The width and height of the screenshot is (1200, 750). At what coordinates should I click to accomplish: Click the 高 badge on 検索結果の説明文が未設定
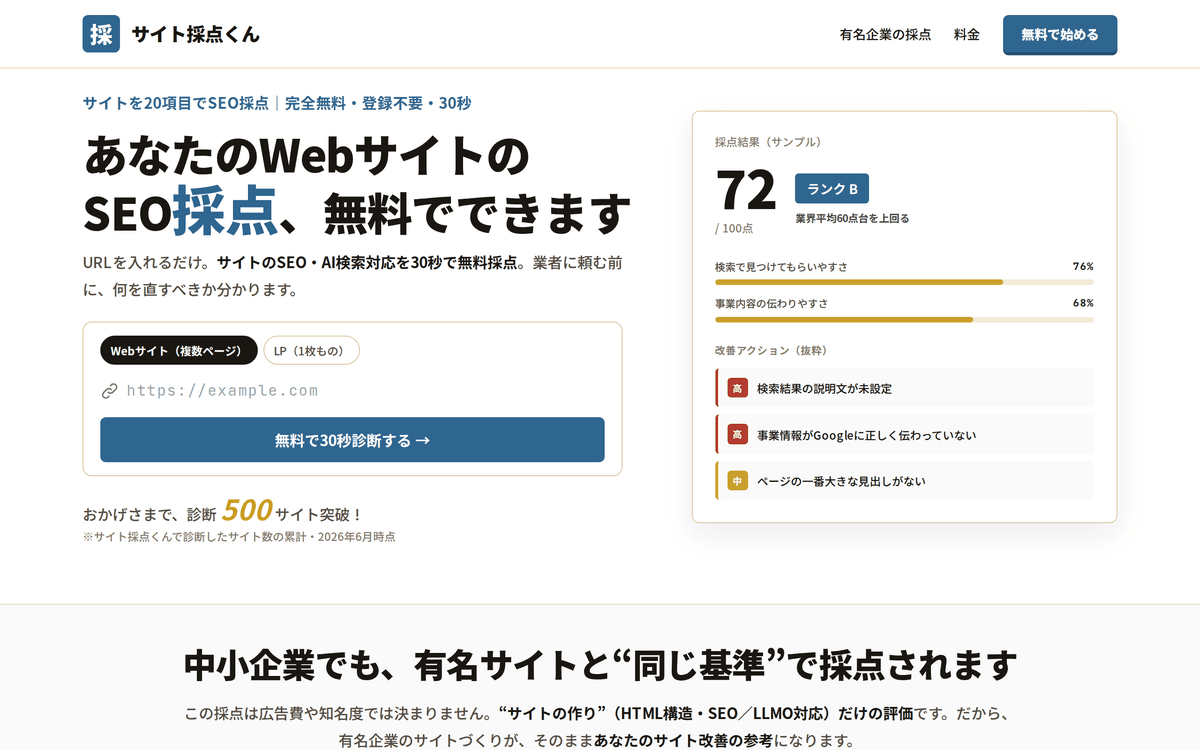pyautogui.click(x=737, y=388)
